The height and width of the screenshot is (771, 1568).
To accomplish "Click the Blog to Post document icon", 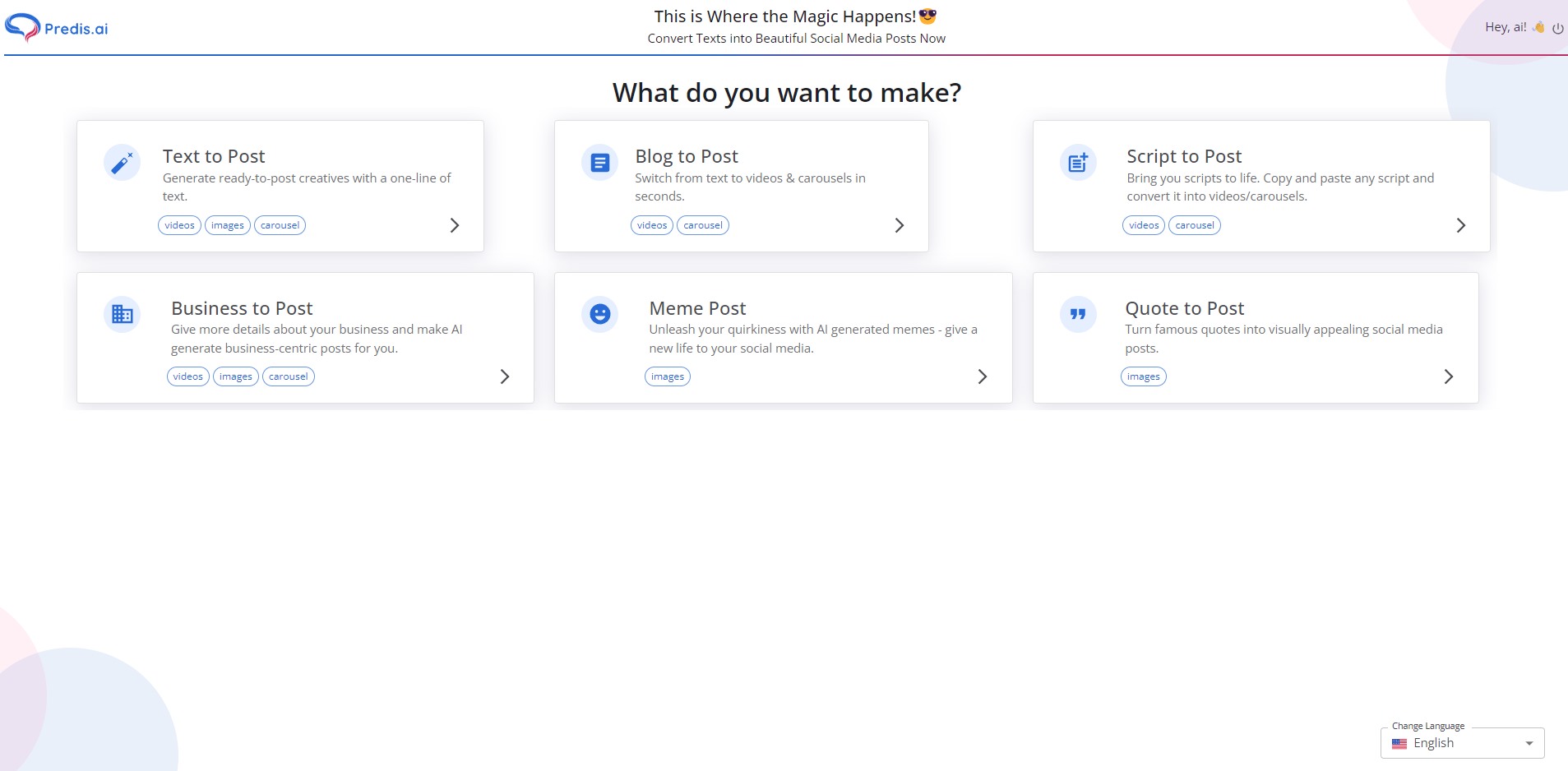I will tap(599, 163).
